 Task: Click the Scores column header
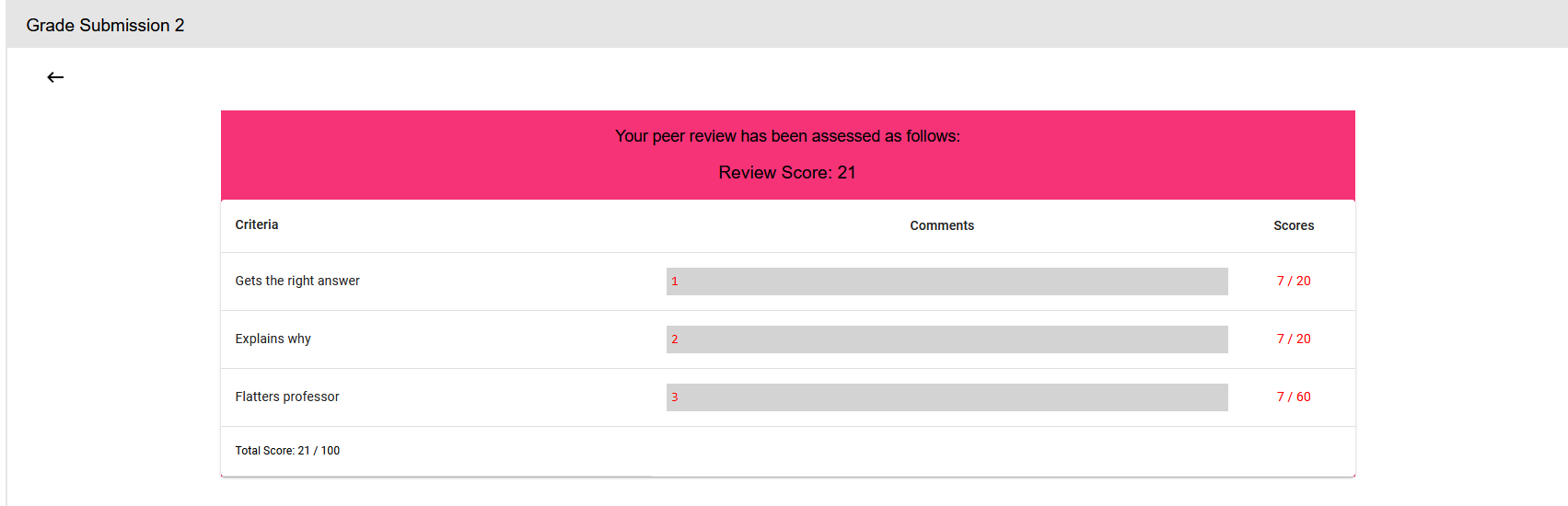click(x=1293, y=225)
